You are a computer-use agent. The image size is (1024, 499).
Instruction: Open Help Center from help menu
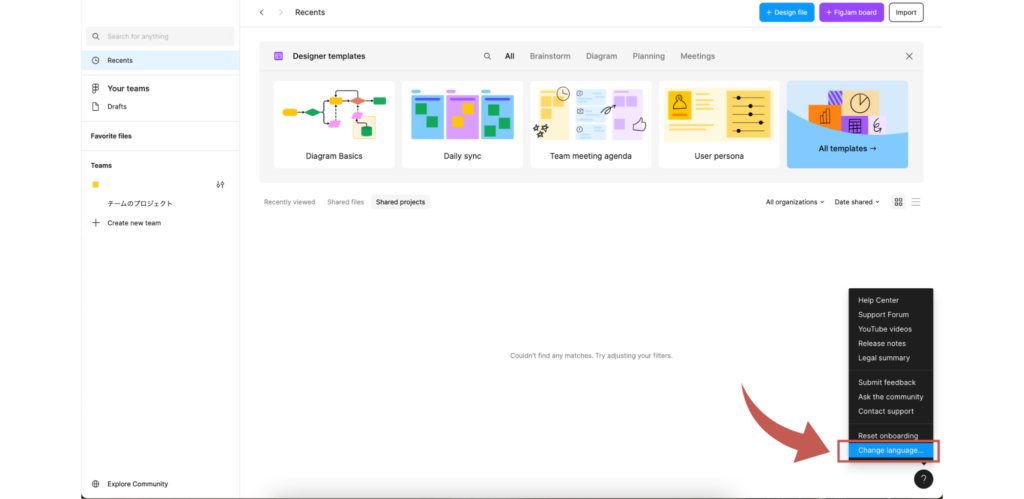878,300
